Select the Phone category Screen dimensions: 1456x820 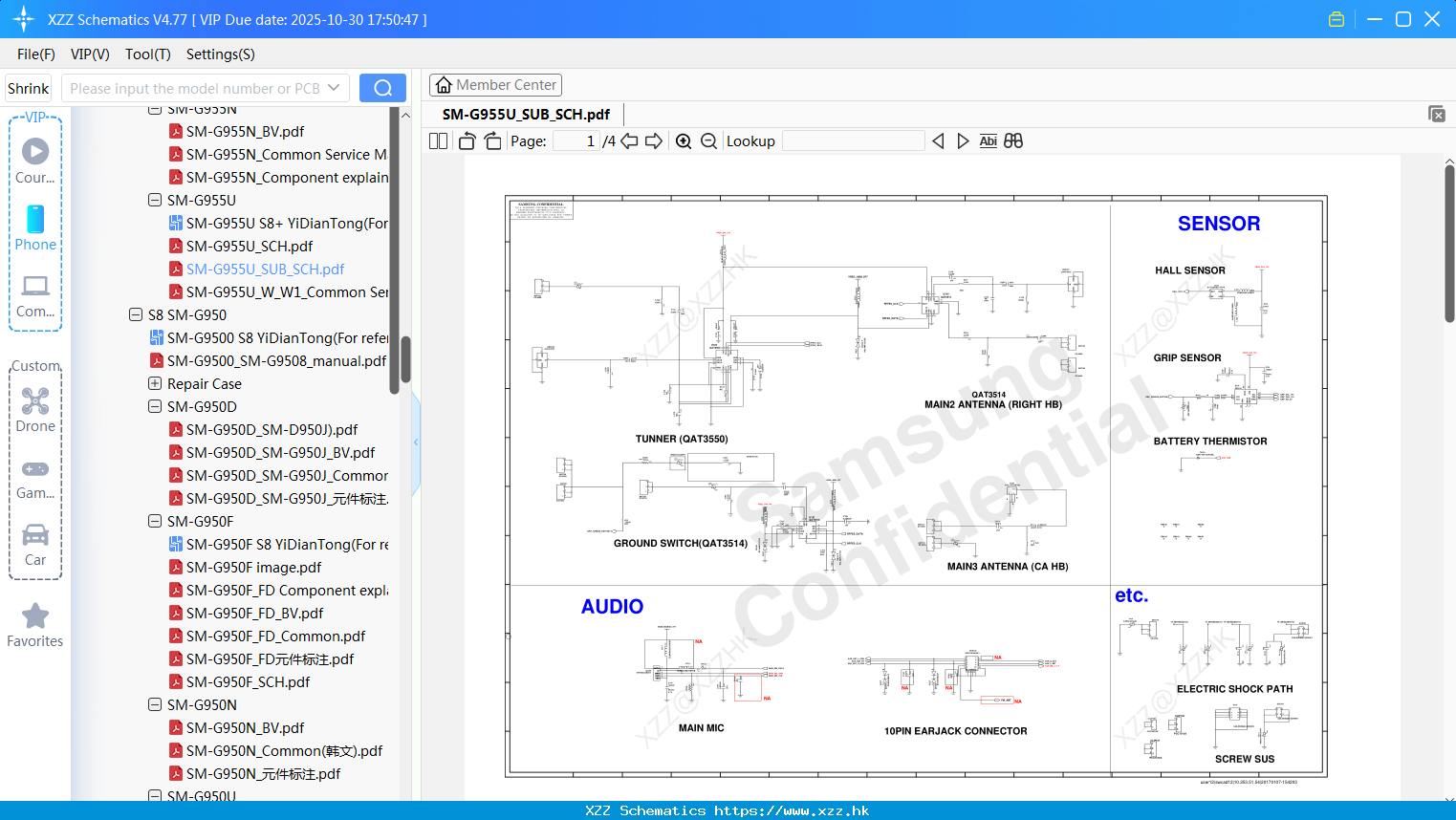point(35,227)
